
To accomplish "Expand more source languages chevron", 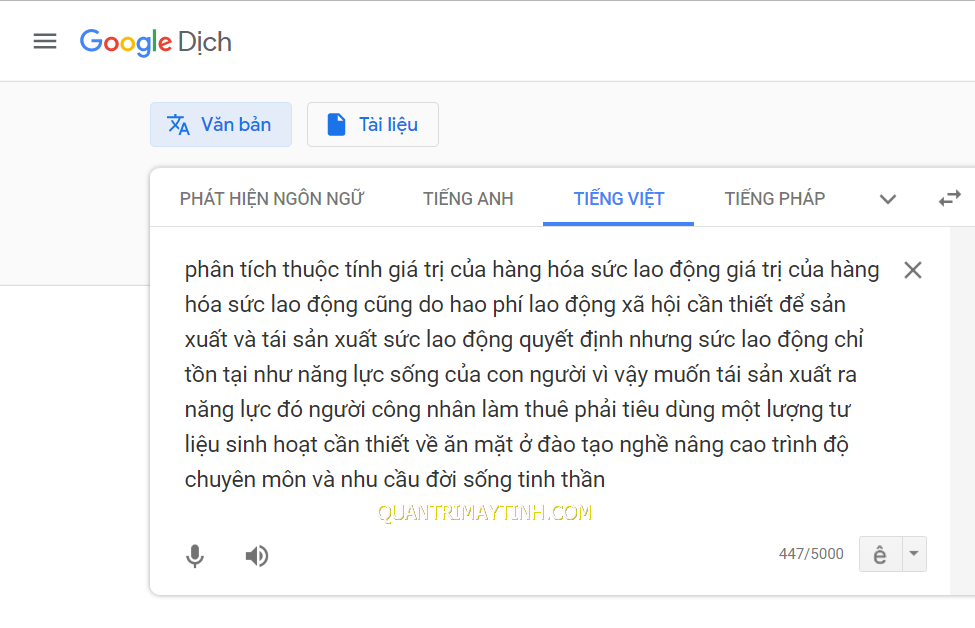I will tap(887, 199).
